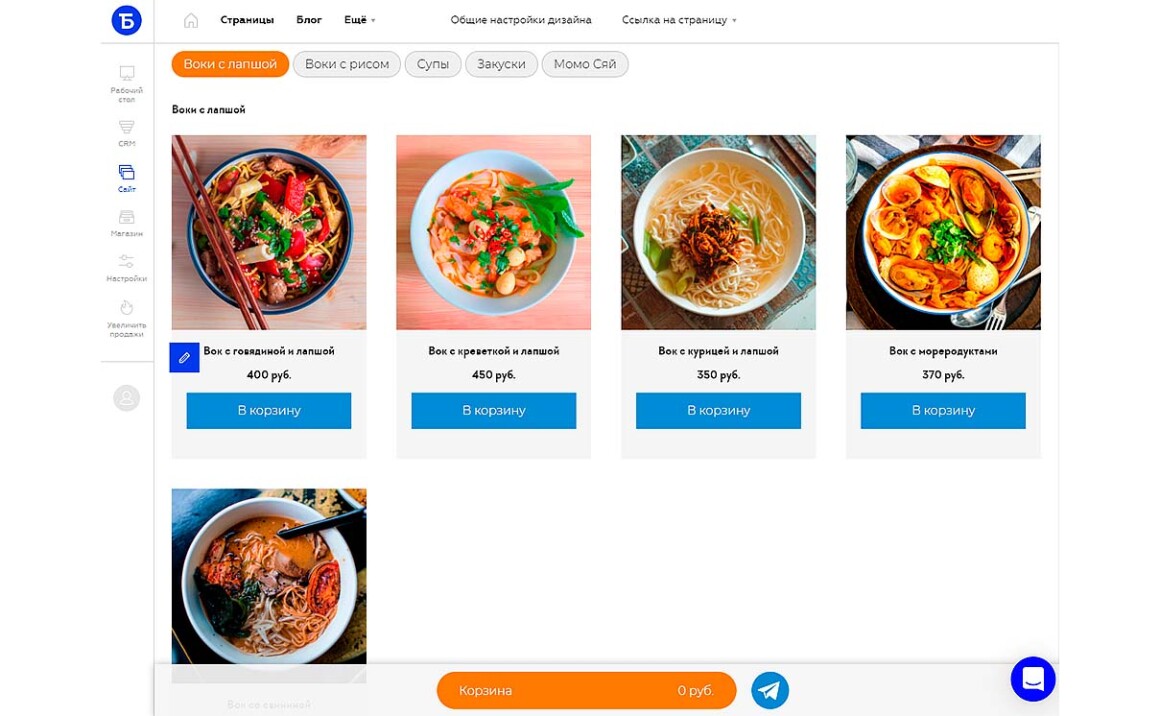
Task: Select the Сайт sidebar icon
Action: [127, 173]
